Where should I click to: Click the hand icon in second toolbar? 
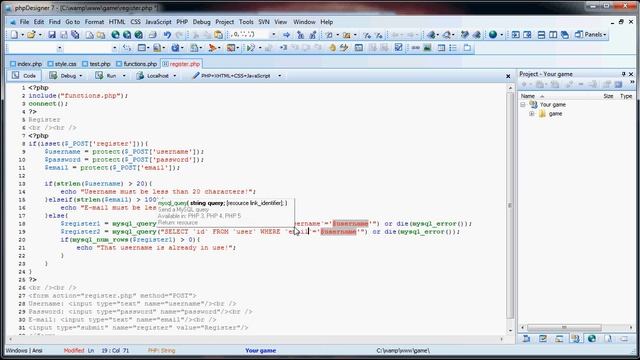pos(332,48)
